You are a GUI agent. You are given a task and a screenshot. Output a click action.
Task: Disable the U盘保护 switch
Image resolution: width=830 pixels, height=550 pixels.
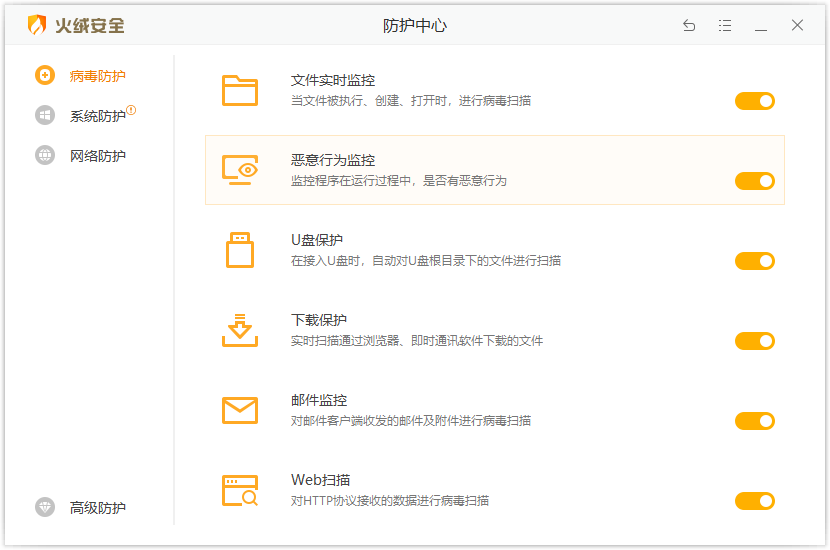click(754, 261)
